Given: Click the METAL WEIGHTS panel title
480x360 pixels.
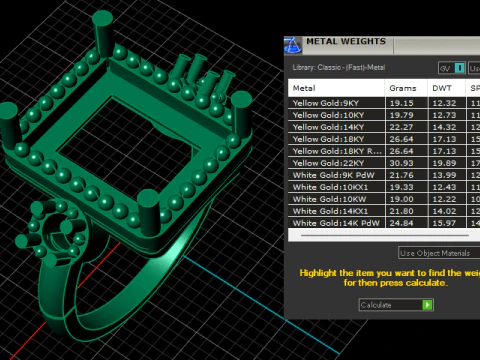Looking at the screenshot, I should (346, 41).
